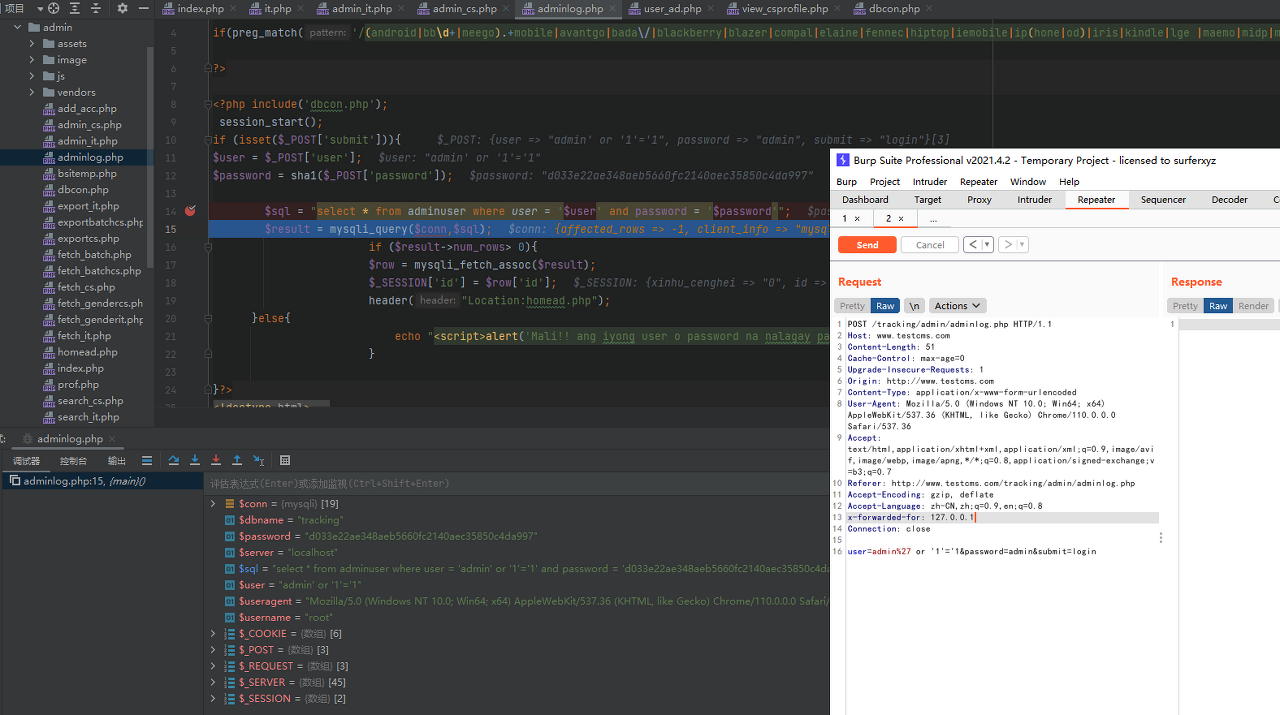
Task: Click the Step Over debugger icon
Action: pos(174,460)
